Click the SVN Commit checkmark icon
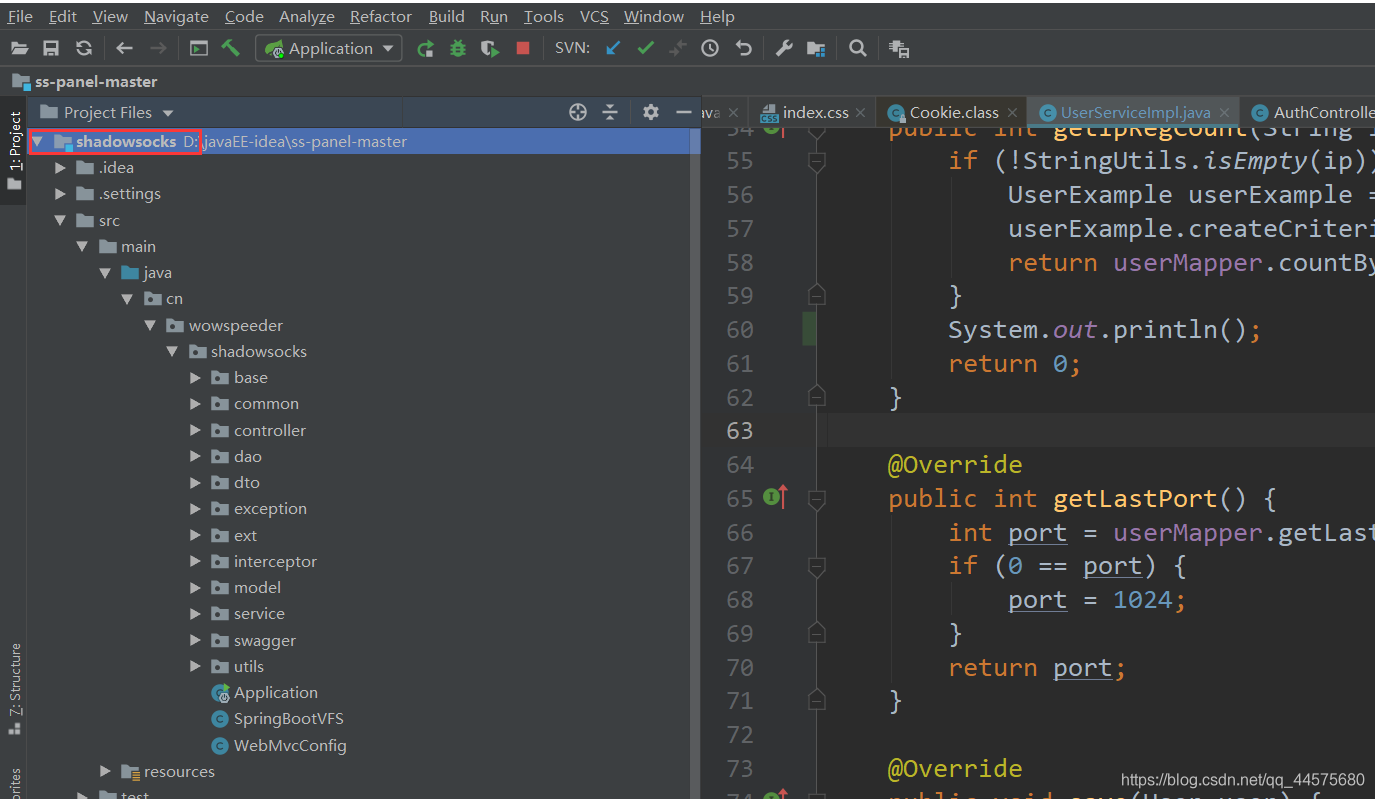This screenshot has height=799, width=1375. click(x=646, y=48)
